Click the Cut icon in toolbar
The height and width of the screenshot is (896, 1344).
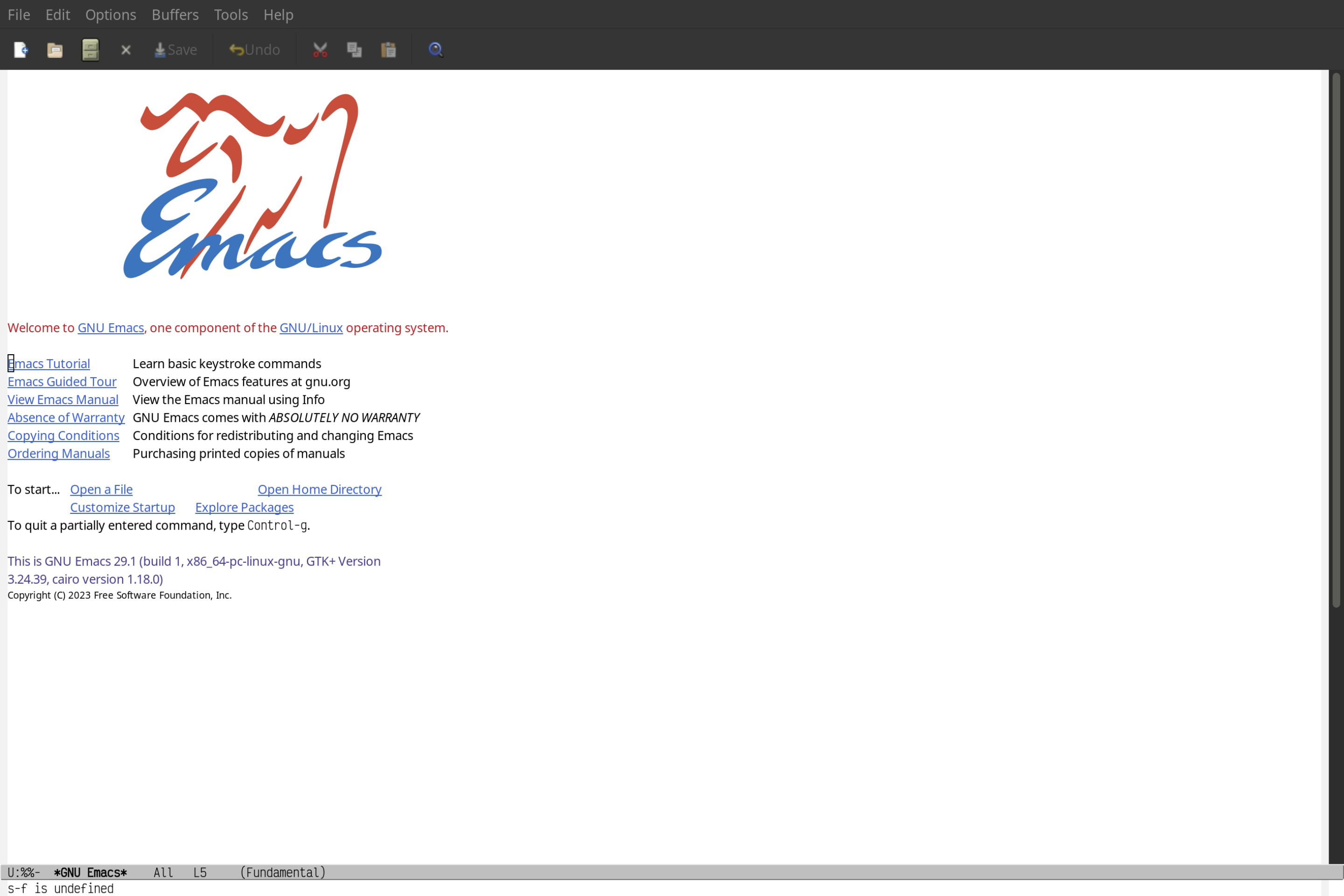pos(320,49)
